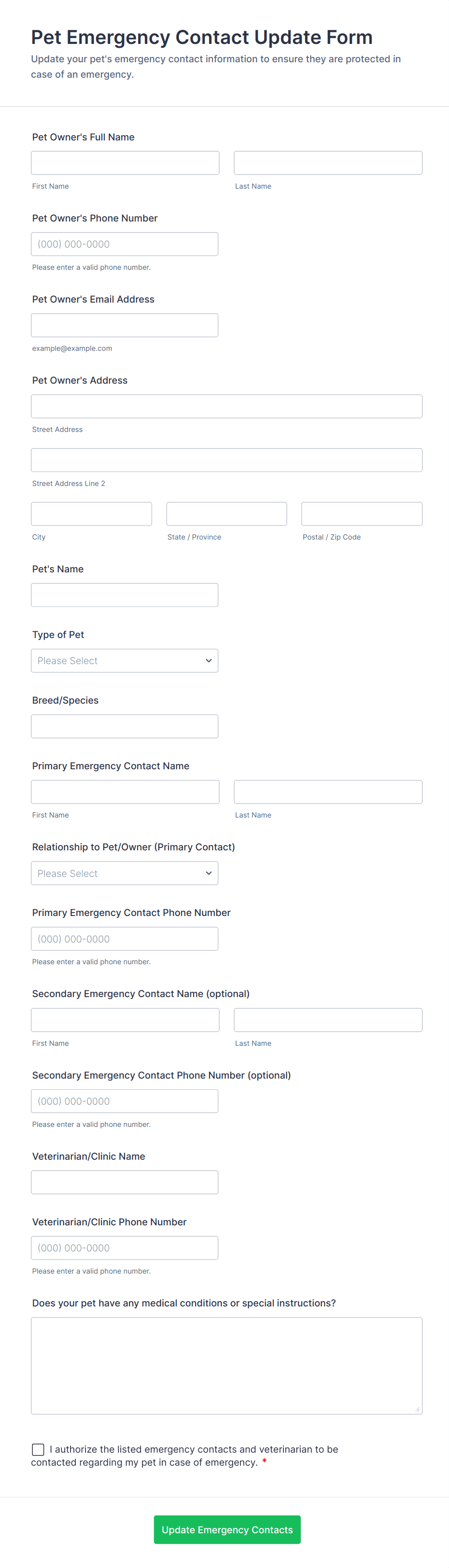Click the pet owner's First Name field
This screenshot has width=449, height=1568.
coord(125,163)
